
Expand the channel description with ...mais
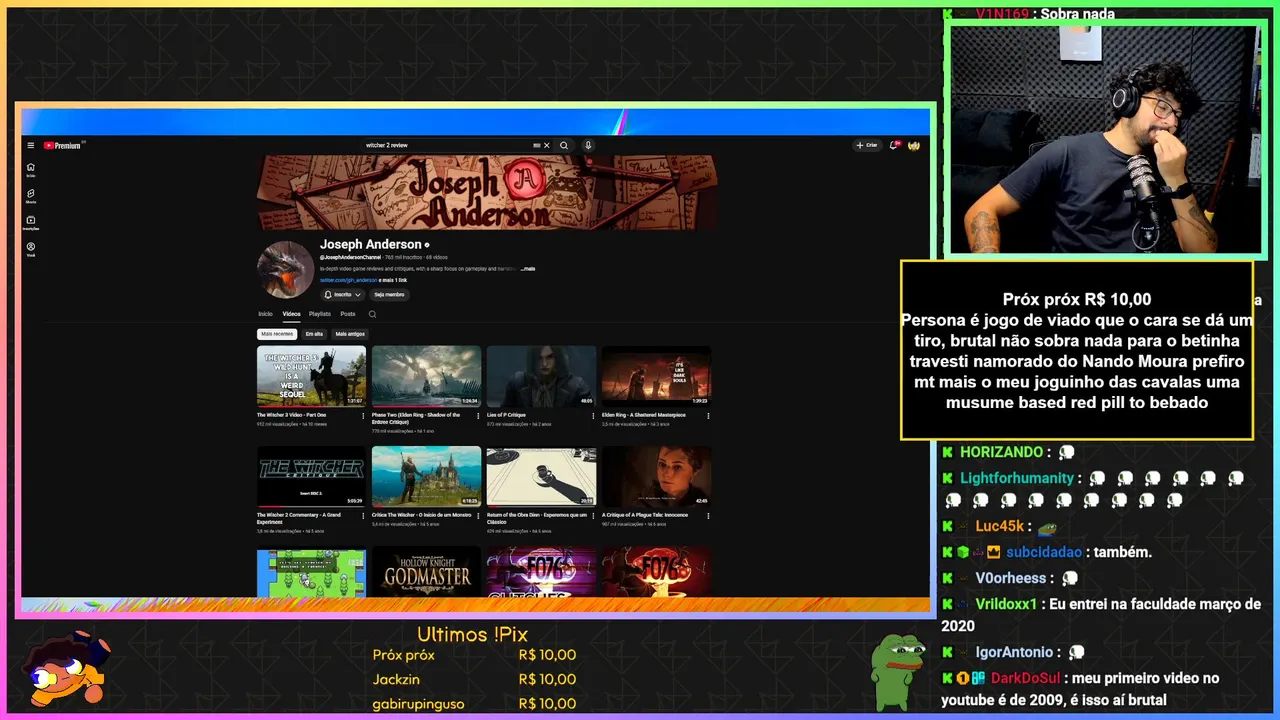tap(528, 269)
